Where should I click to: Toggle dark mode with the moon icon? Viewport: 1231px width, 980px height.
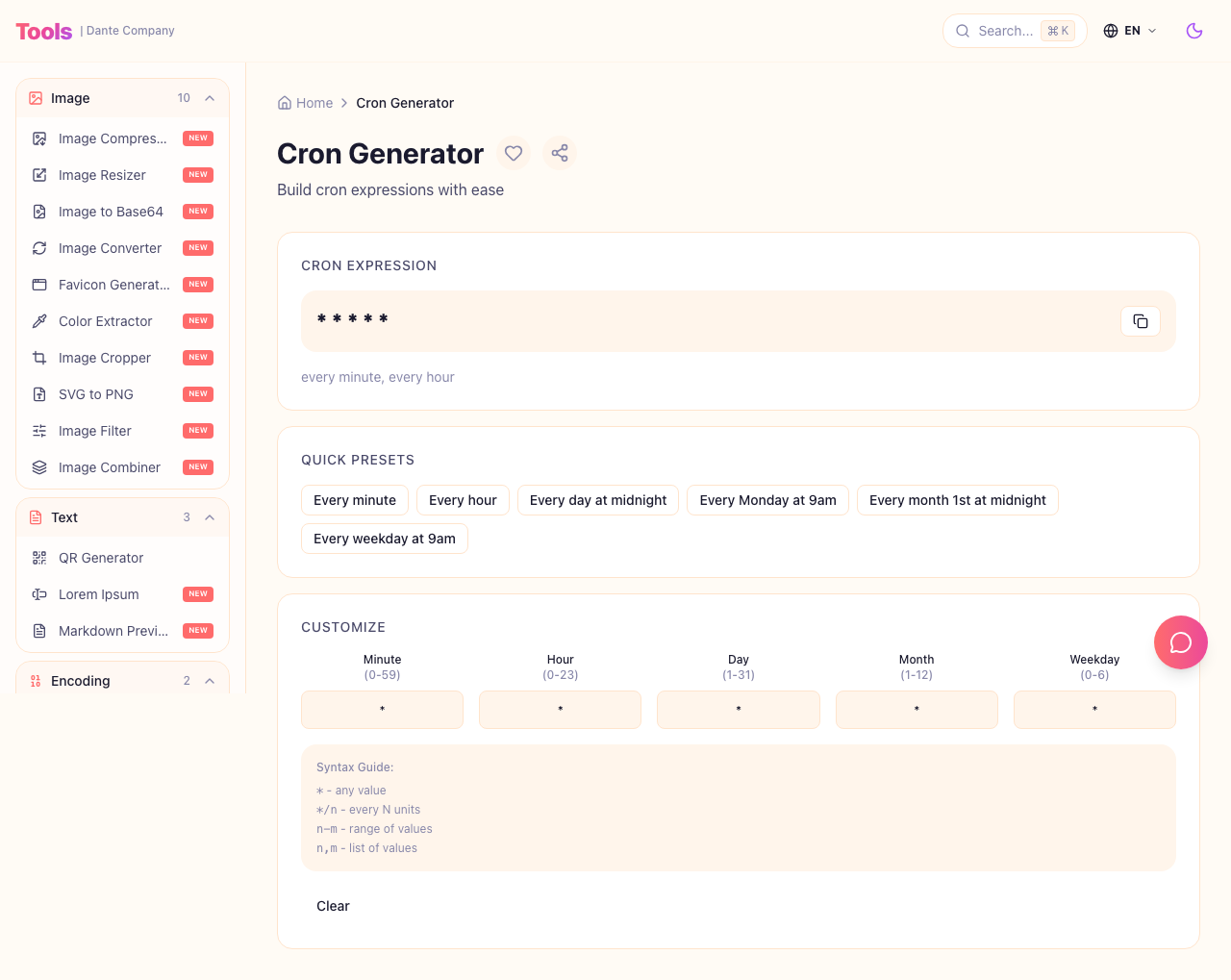1193,31
